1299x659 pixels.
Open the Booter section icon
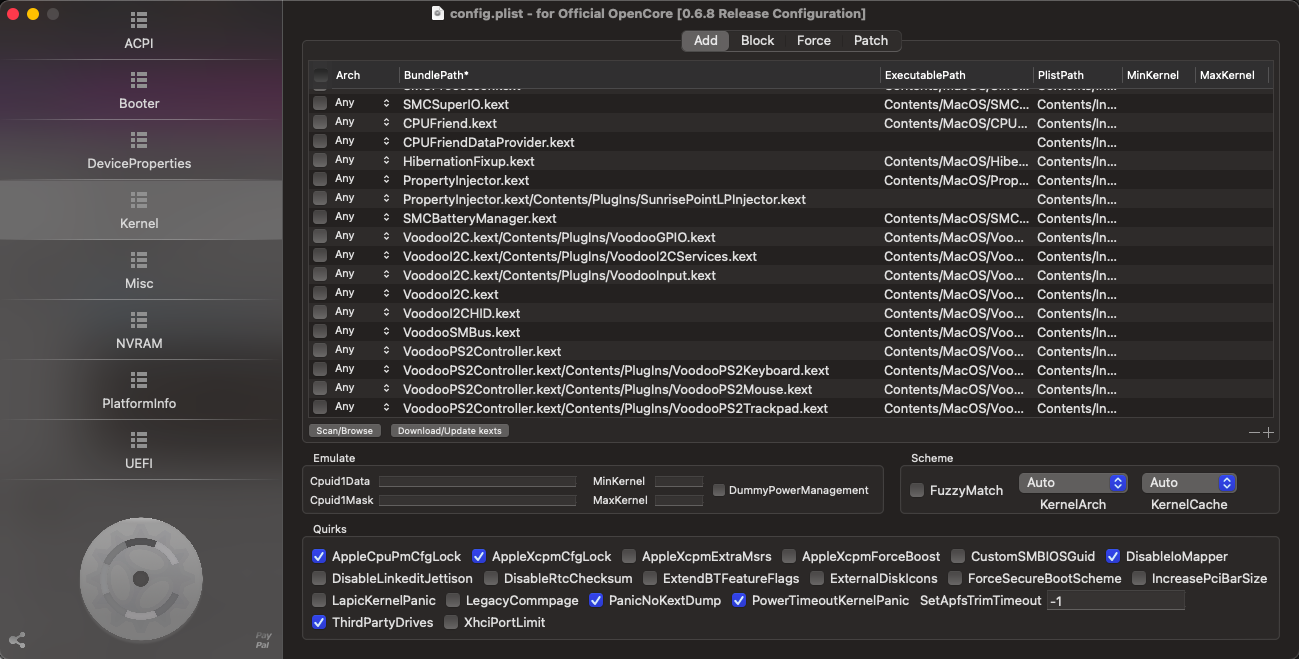click(139, 81)
